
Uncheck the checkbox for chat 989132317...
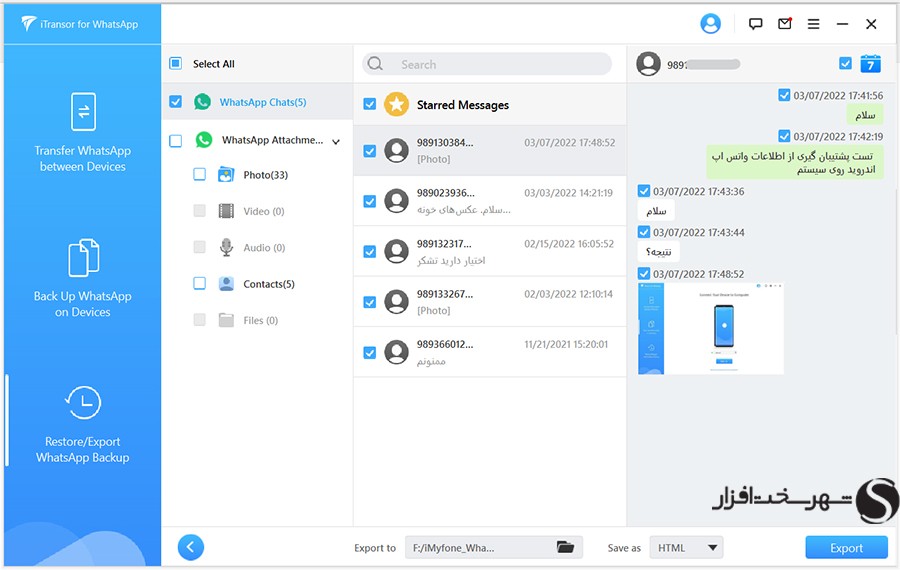pos(370,251)
